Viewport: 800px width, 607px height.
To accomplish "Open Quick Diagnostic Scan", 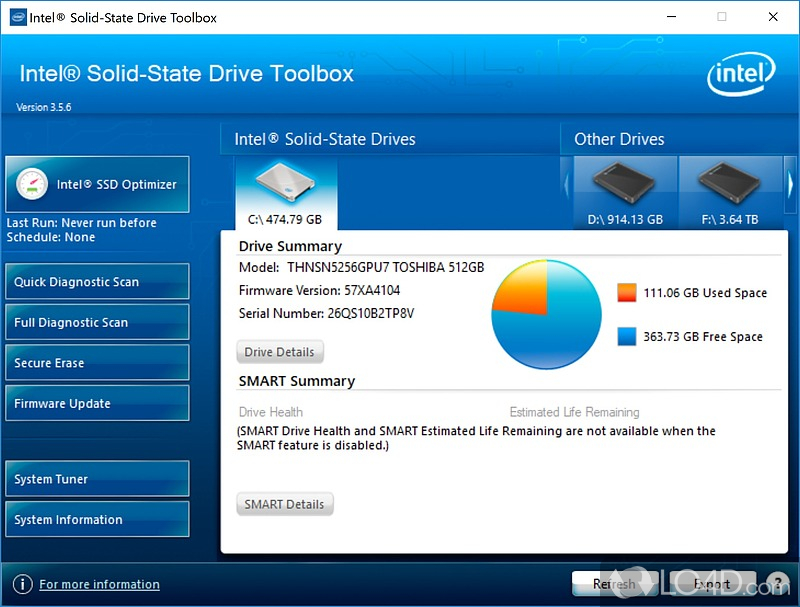I will pyautogui.click(x=97, y=282).
